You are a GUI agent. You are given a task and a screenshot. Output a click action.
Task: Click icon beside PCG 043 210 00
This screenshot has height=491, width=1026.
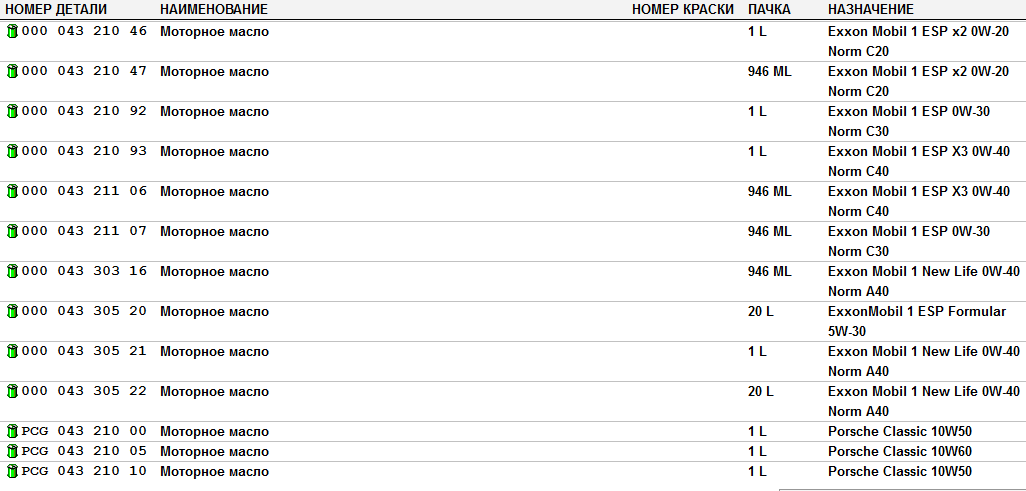click(12, 431)
